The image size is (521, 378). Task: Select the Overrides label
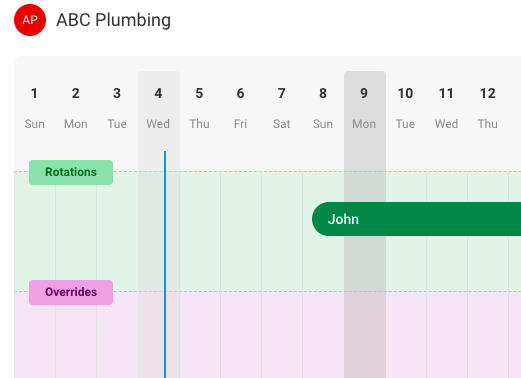click(71, 292)
